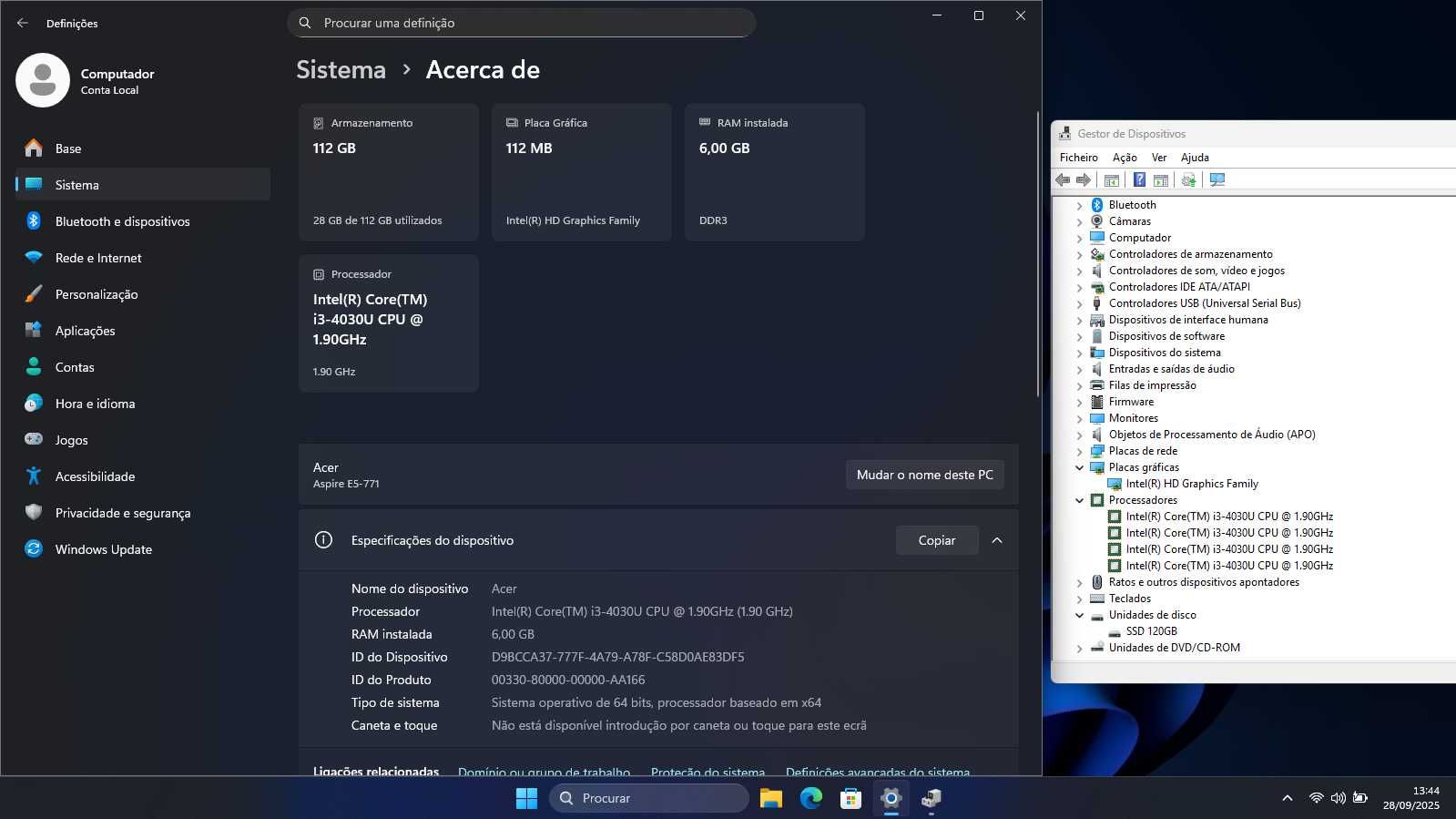Expand Monitores node in Device Manager
This screenshot has width=1456, height=819.
[1079, 419]
